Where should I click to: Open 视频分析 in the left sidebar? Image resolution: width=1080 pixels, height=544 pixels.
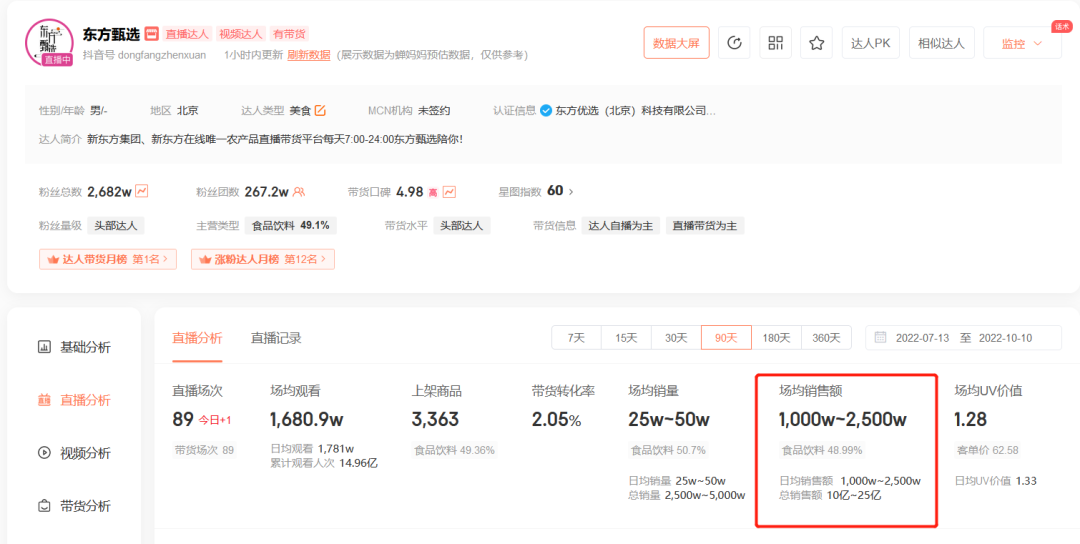(x=85, y=453)
